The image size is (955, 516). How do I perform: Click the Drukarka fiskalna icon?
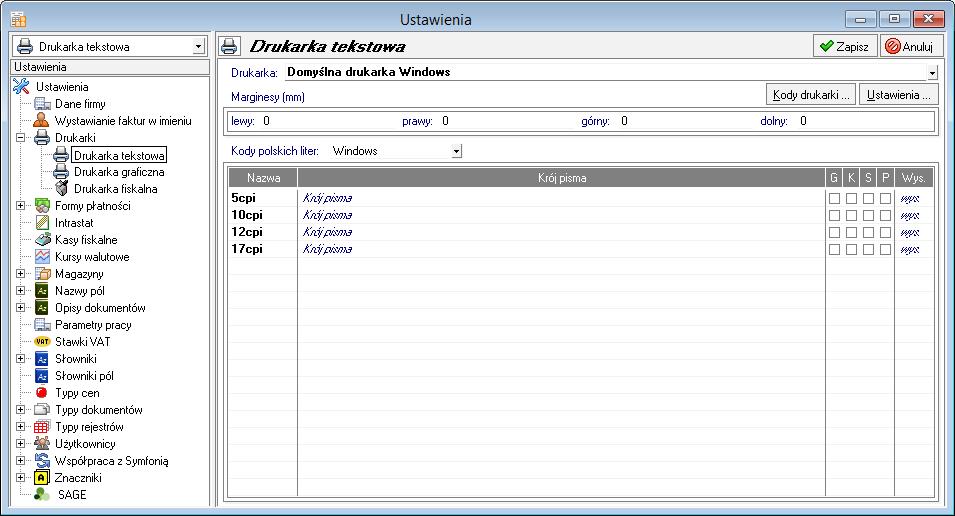pos(61,189)
